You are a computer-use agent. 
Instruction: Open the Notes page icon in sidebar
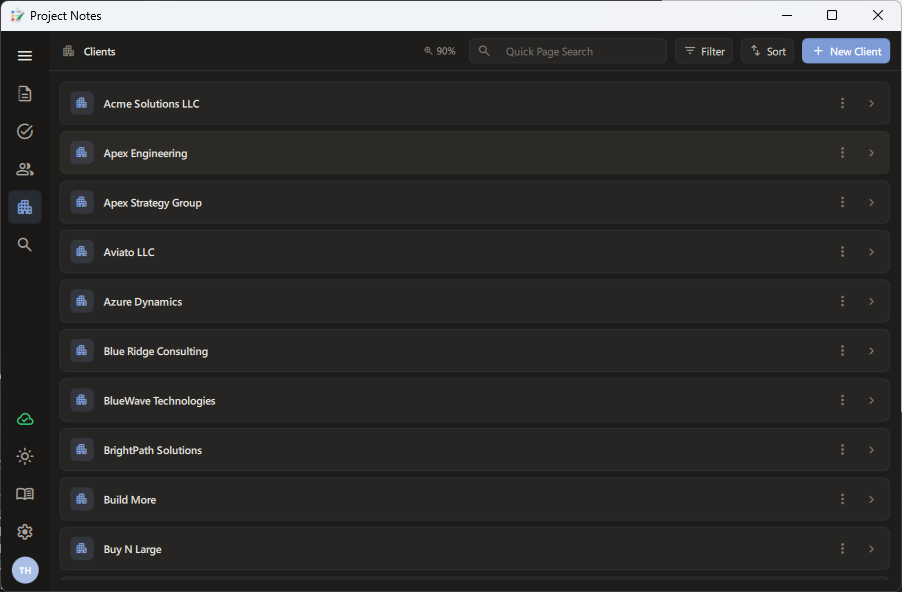pyautogui.click(x=25, y=93)
